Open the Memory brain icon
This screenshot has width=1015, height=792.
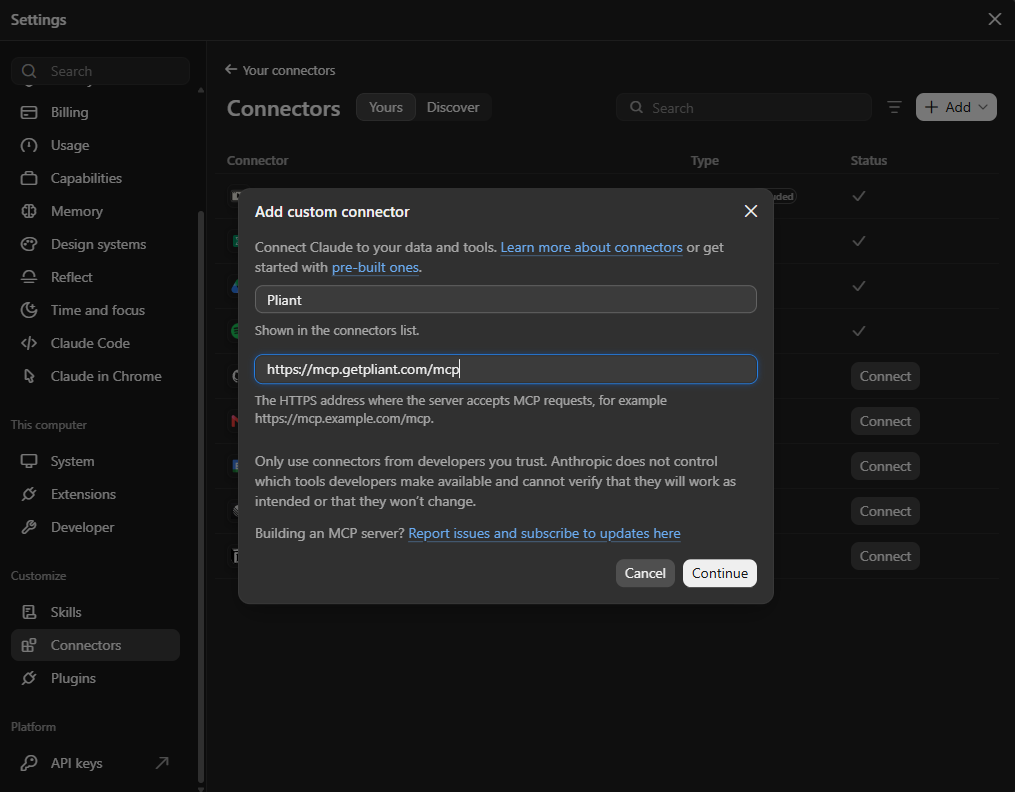tap(29, 212)
